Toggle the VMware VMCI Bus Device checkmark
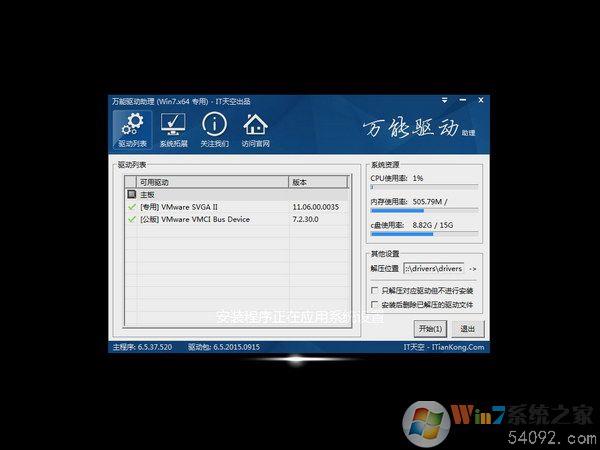The height and width of the screenshot is (450, 600). 132,219
